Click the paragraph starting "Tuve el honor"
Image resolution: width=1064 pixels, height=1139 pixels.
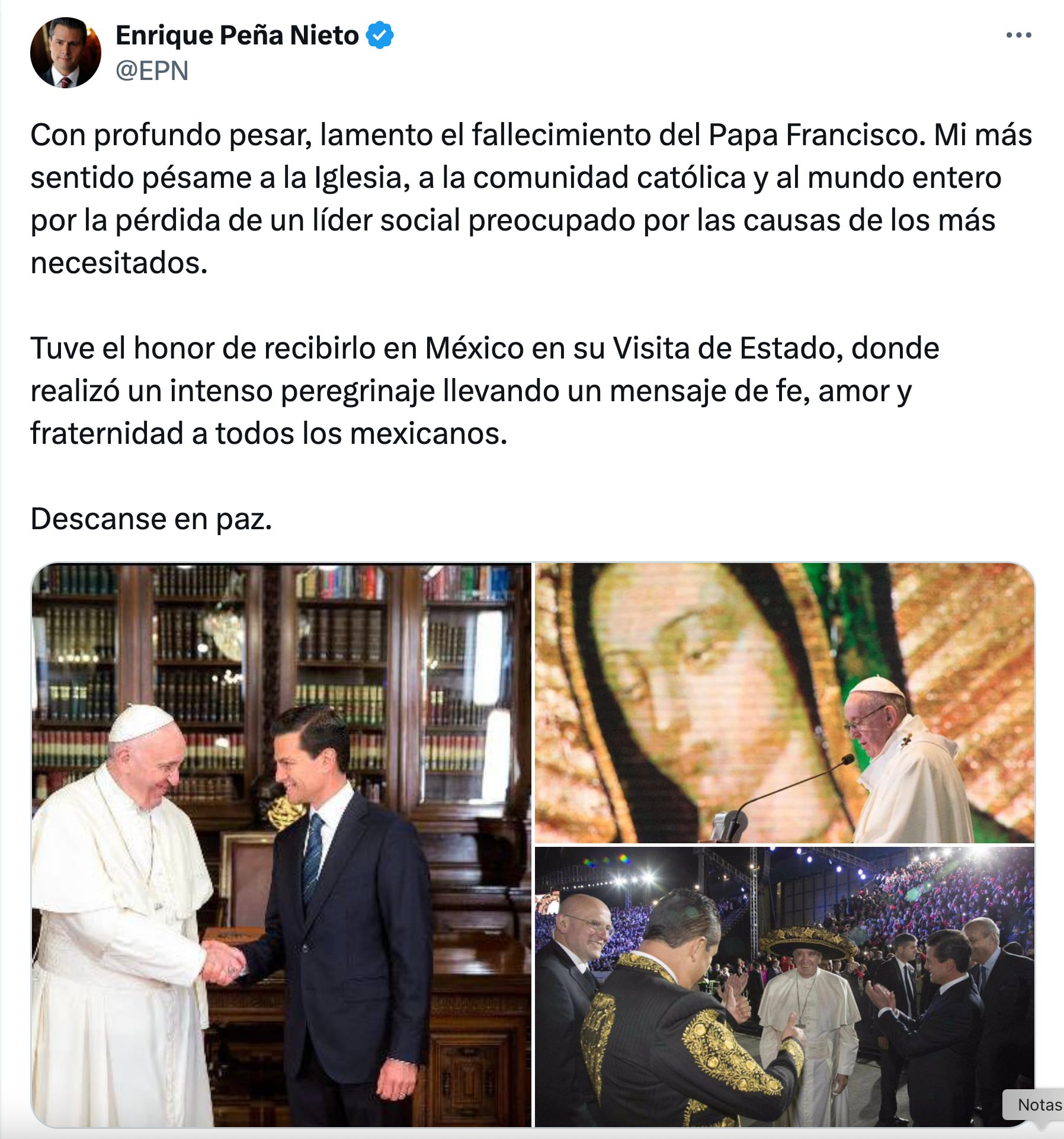pos(485,391)
